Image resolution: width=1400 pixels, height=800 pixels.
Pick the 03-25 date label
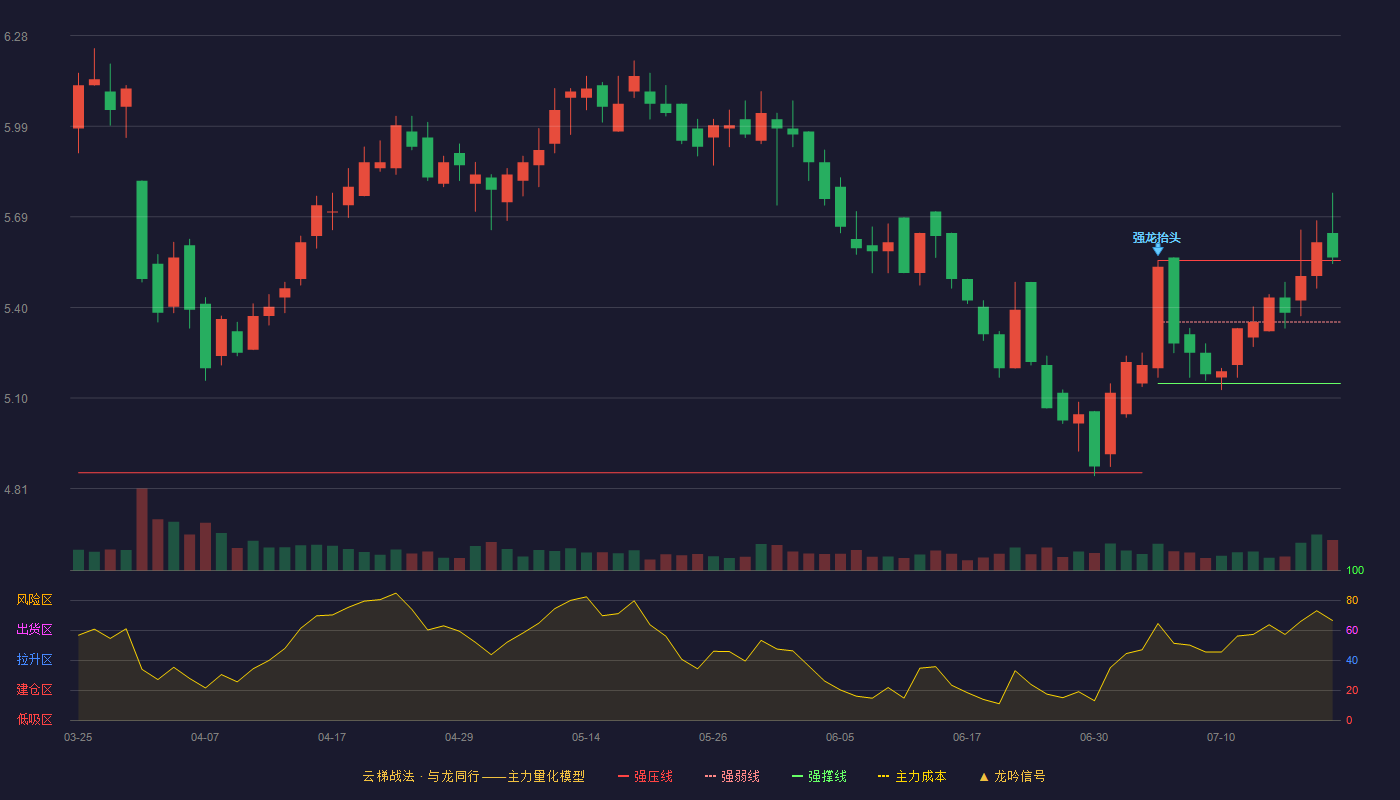click(78, 737)
